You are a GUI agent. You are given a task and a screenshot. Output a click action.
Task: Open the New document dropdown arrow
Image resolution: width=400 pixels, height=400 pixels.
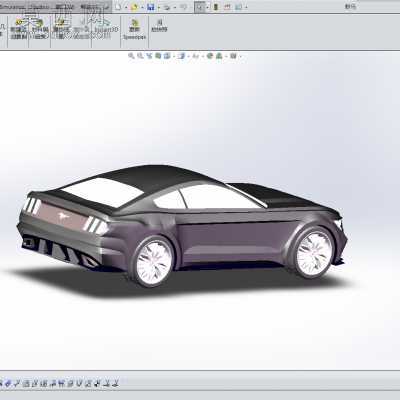pos(126,7)
